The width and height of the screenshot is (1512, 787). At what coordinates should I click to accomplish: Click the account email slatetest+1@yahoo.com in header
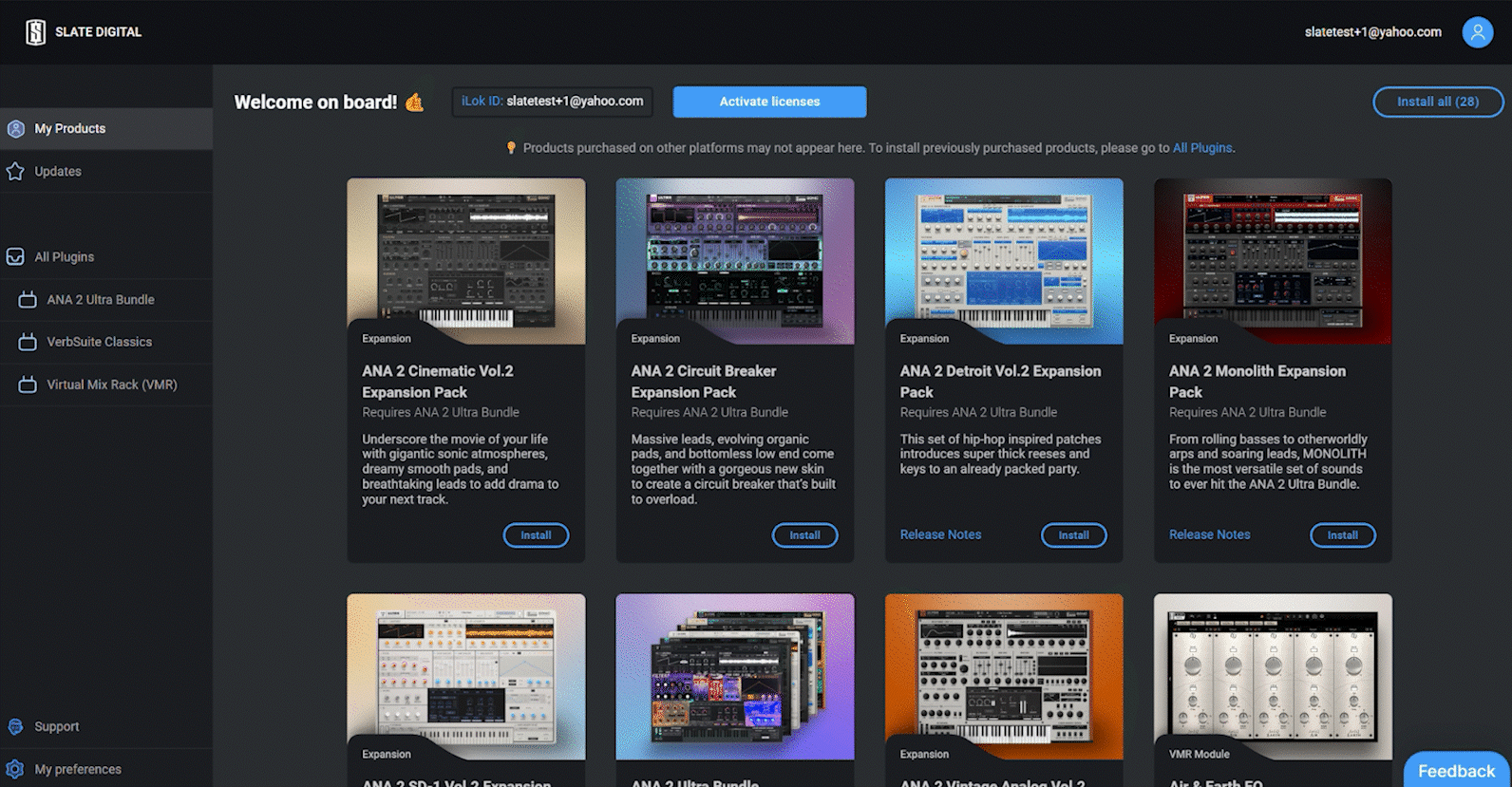(1372, 32)
